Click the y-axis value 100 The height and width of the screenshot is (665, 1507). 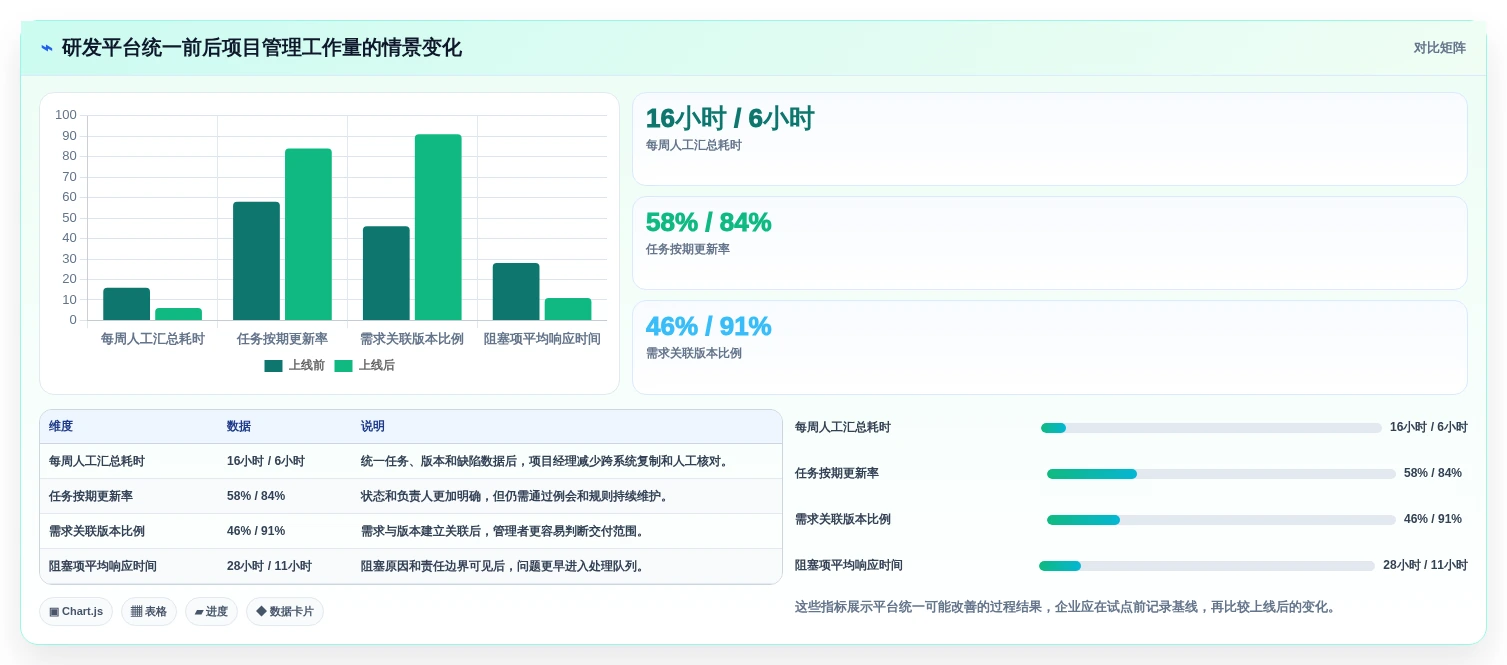tap(66, 115)
